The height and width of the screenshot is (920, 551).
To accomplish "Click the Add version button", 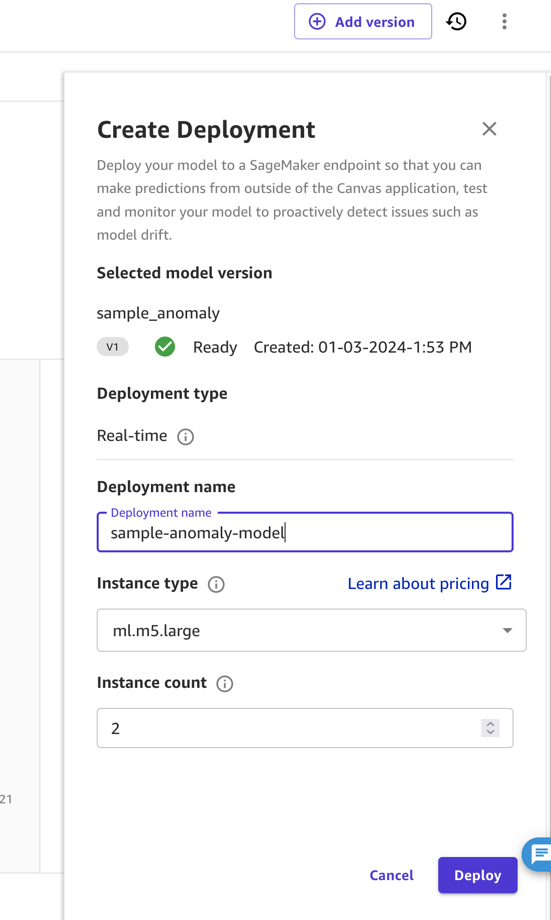I will pyautogui.click(x=363, y=22).
